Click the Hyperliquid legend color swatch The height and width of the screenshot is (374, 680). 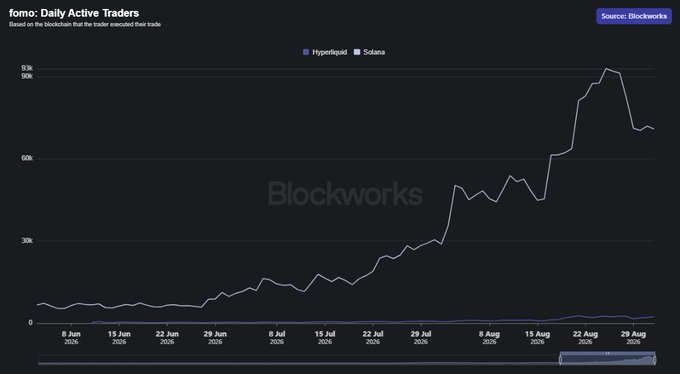(x=306, y=52)
